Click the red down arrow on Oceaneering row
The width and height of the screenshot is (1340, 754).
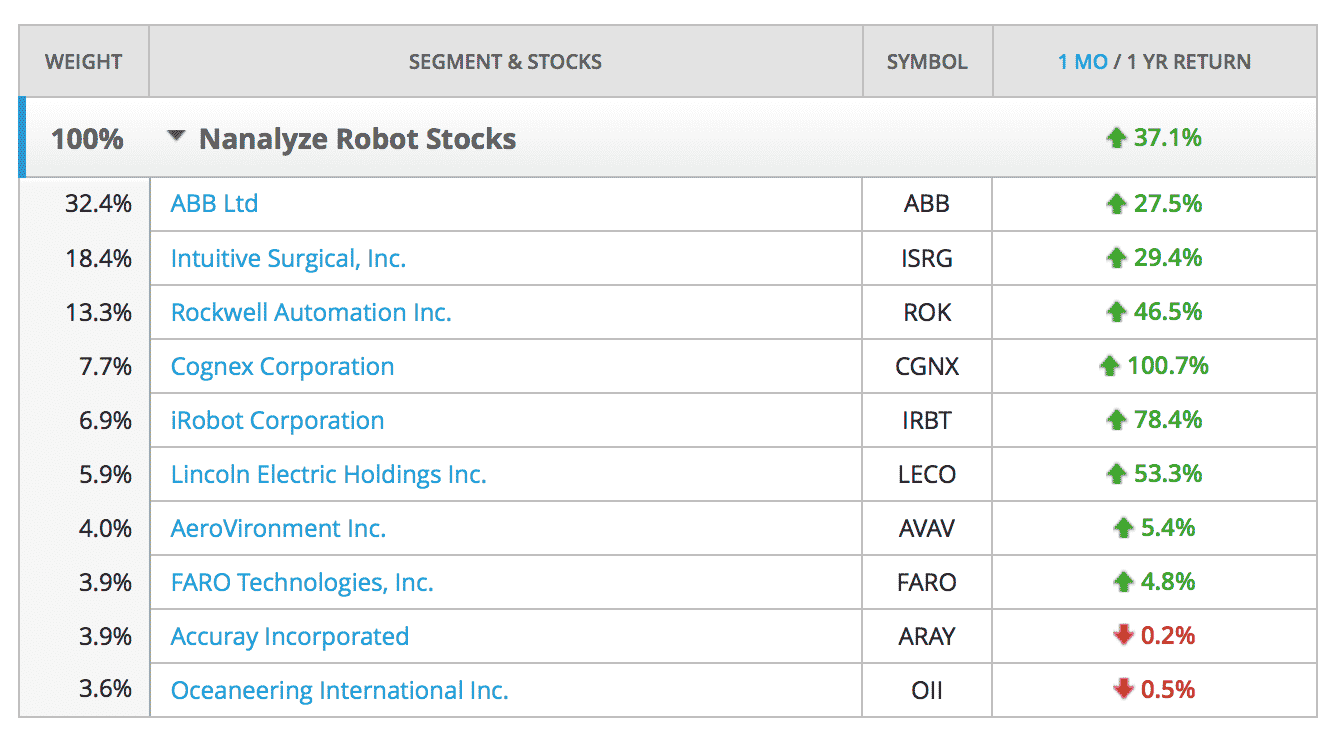(x=1123, y=690)
